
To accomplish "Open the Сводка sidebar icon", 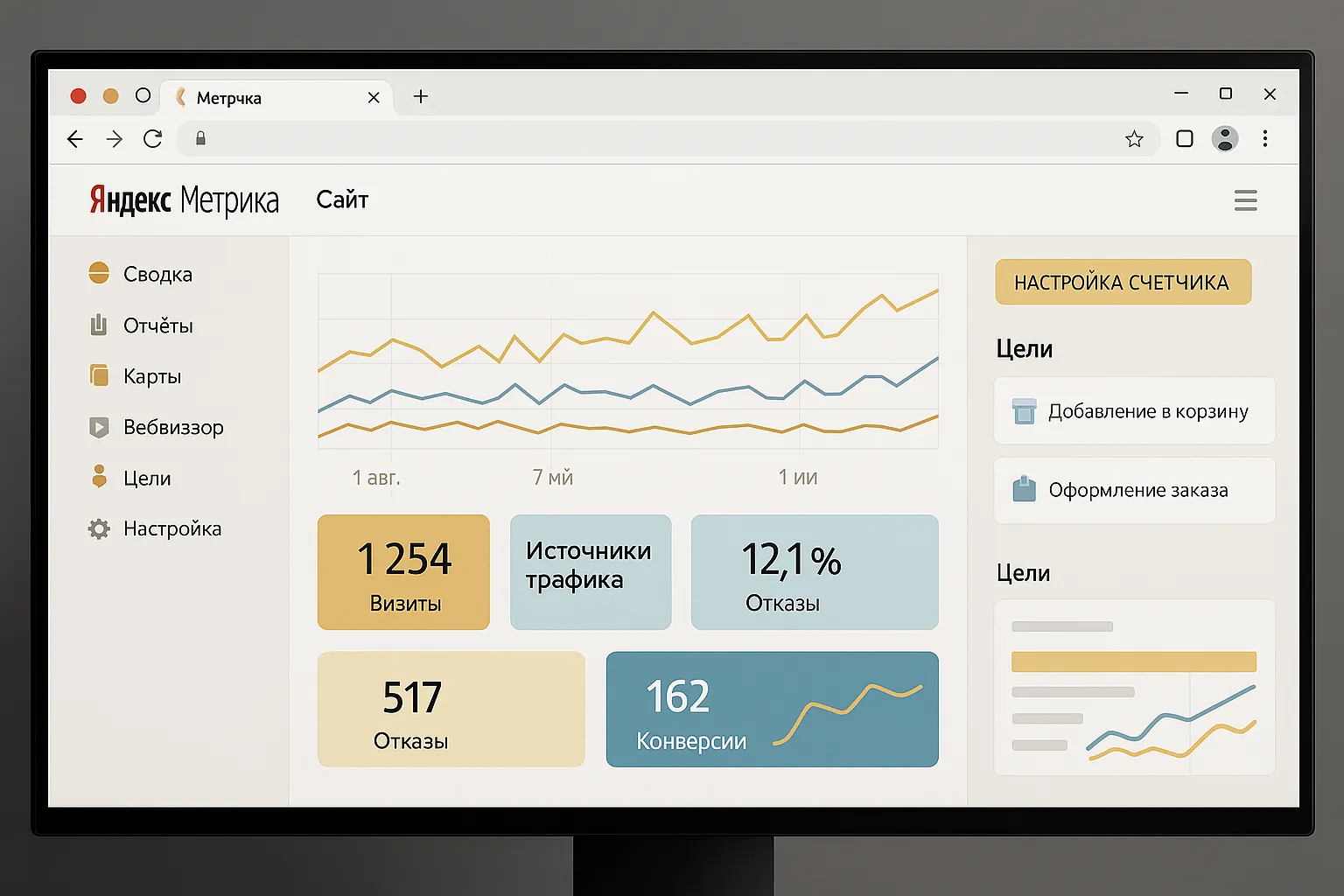I will click(x=99, y=274).
